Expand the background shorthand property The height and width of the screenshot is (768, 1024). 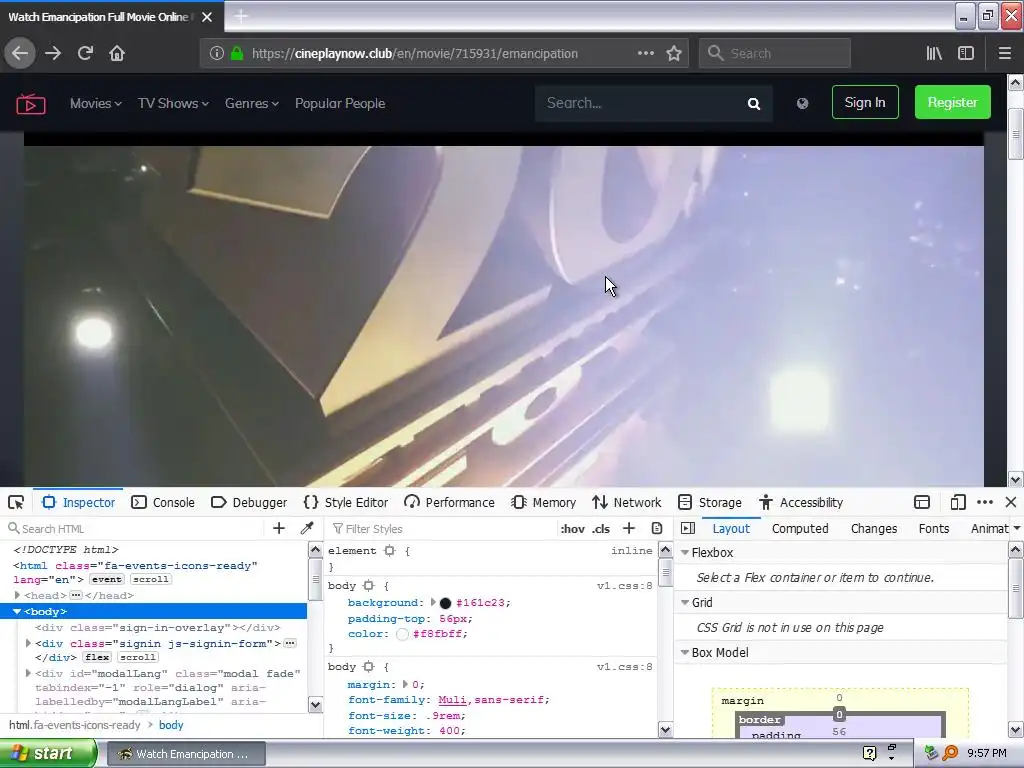(433, 602)
